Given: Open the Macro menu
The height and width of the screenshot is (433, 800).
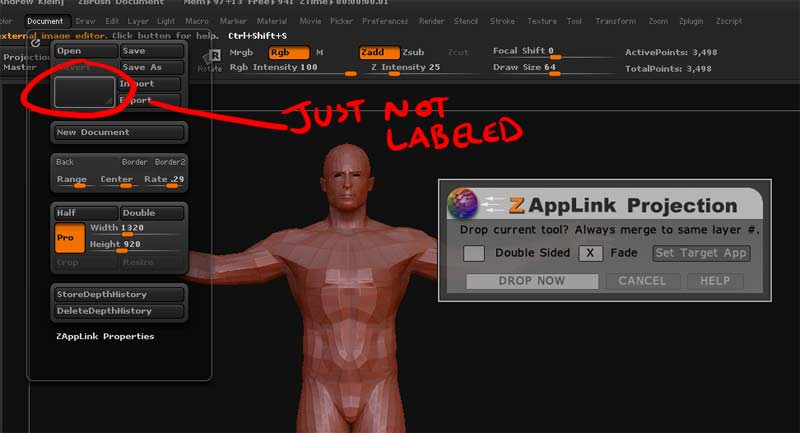Looking at the screenshot, I should [x=197, y=21].
